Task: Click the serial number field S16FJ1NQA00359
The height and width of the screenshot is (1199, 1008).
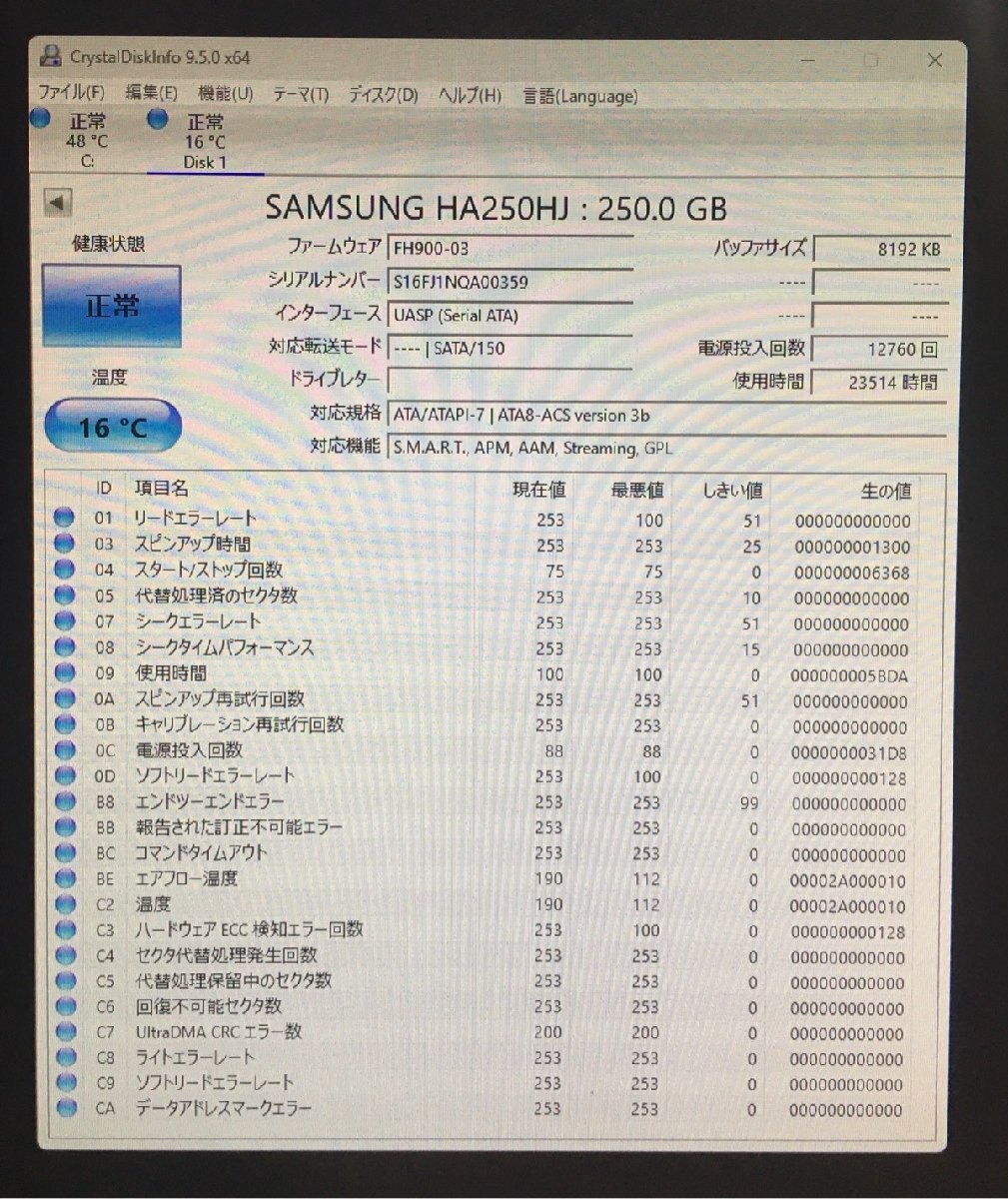Action: (509, 281)
